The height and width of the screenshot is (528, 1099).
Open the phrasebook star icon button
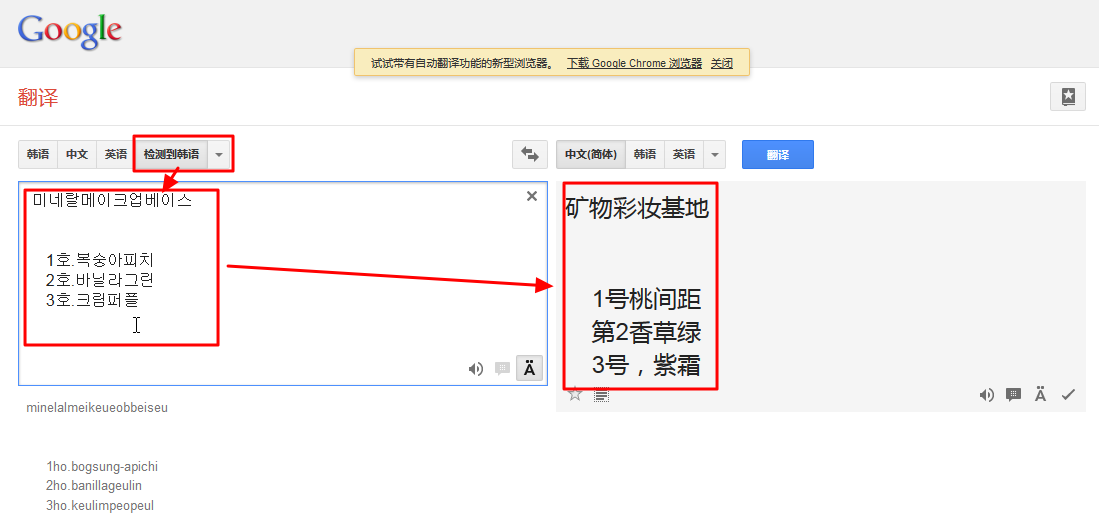(x=1067, y=97)
